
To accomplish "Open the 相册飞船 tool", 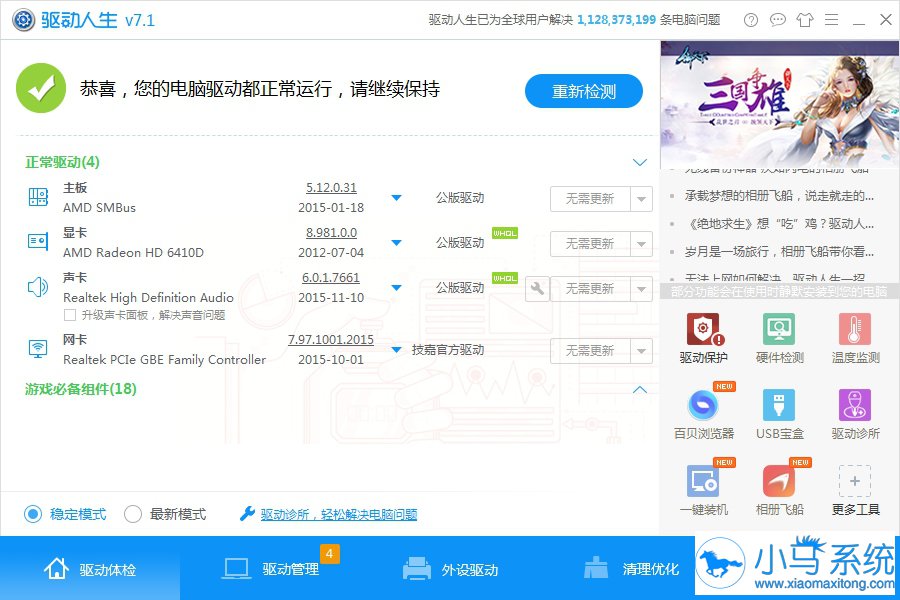I will pos(779,489).
